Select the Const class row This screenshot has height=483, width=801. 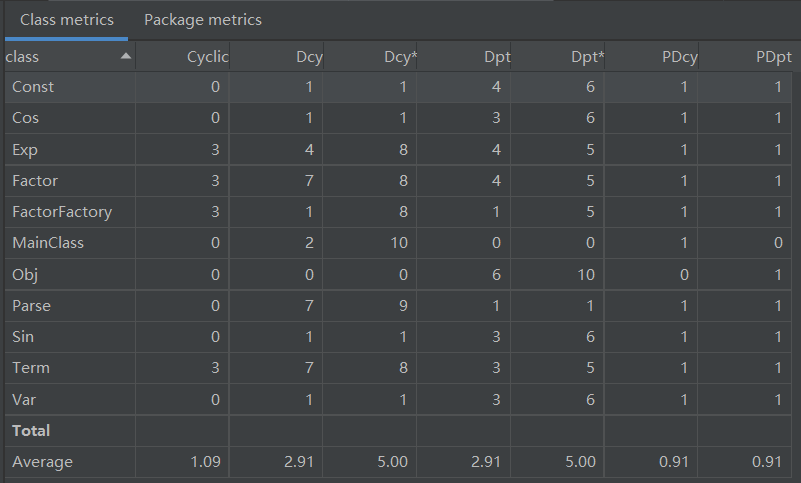pyautogui.click(x=33, y=87)
